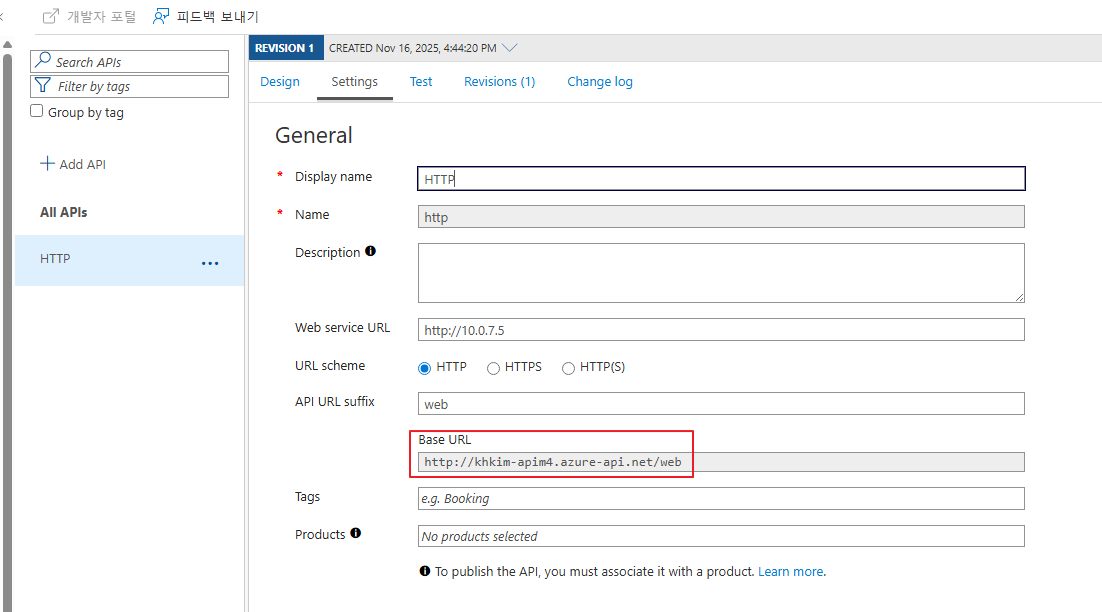Click the magnifier icon in Search APIs
The width and height of the screenshot is (1102, 612).
(43, 60)
